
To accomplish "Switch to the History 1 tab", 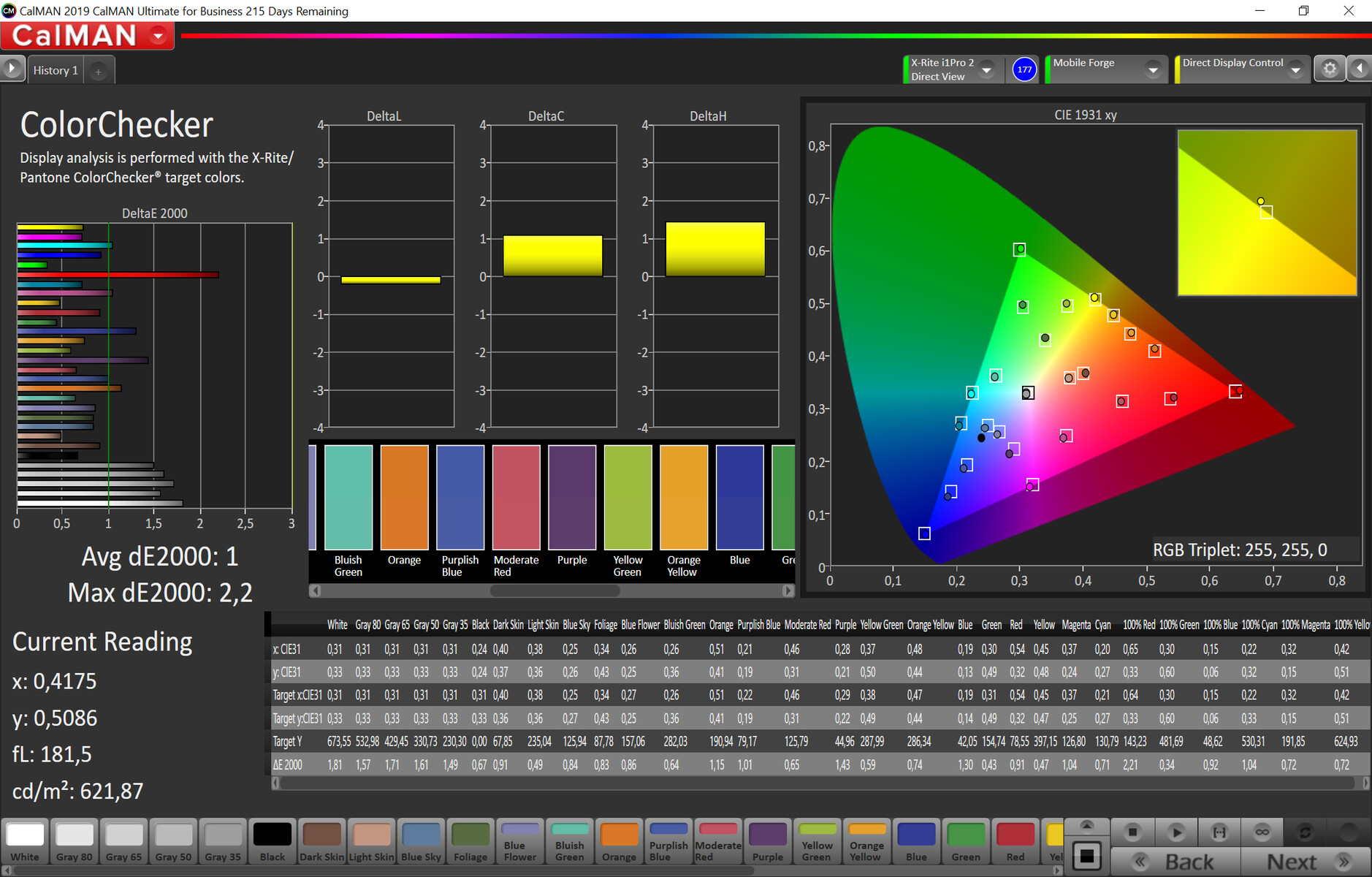I will tap(56, 71).
